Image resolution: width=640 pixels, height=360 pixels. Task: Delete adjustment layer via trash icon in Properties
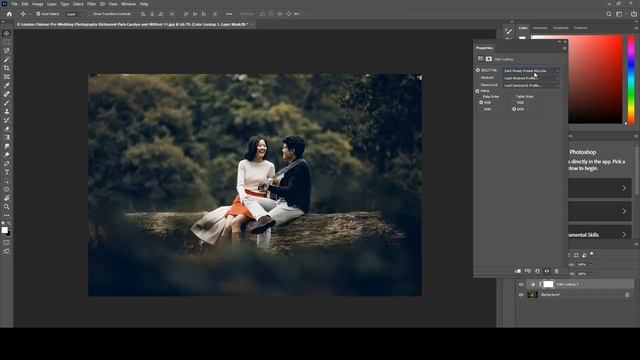click(556, 271)
